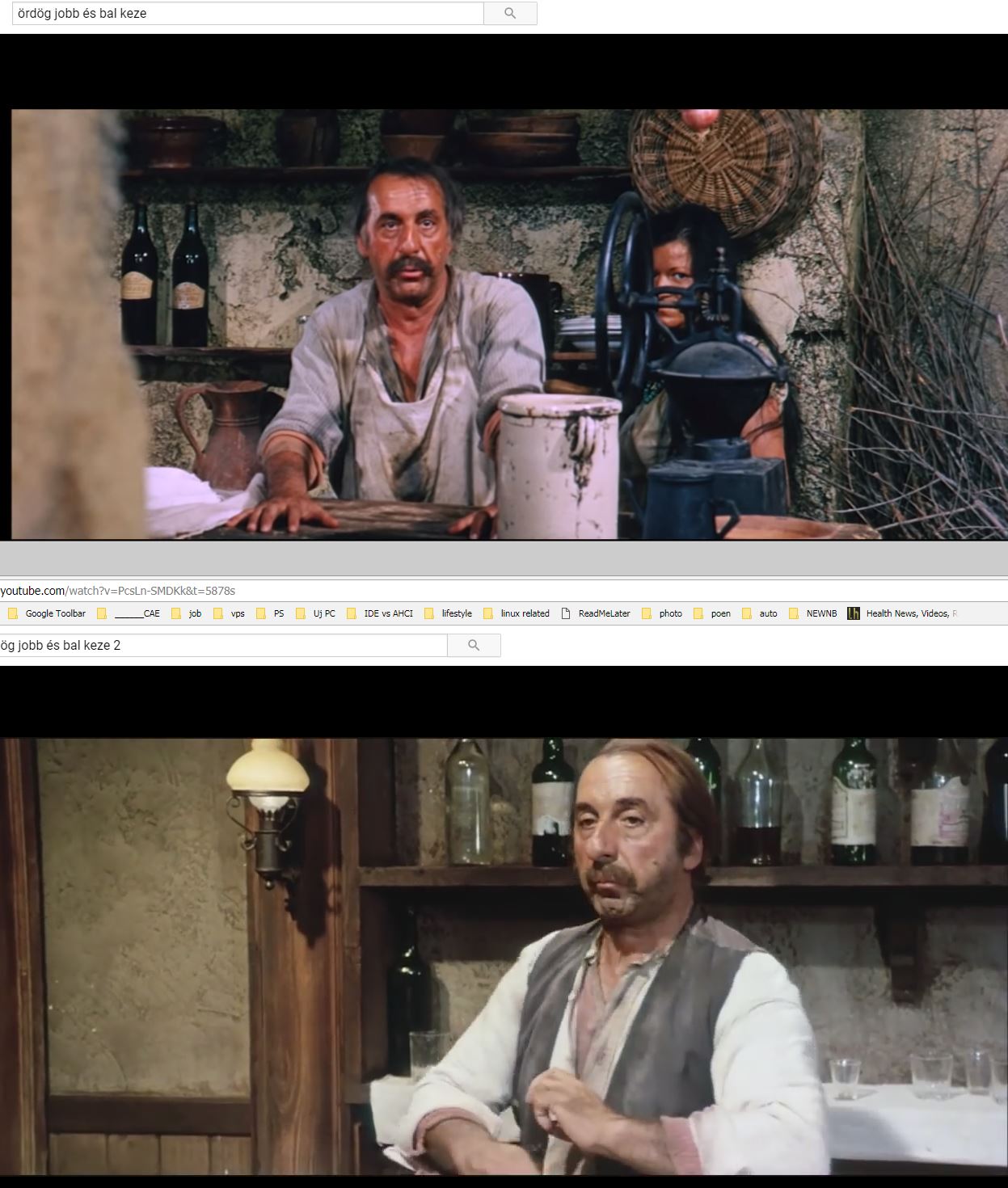1008x1188 pixels.
Task: Open the NEWNB bookmark folder
Action: 813,613
